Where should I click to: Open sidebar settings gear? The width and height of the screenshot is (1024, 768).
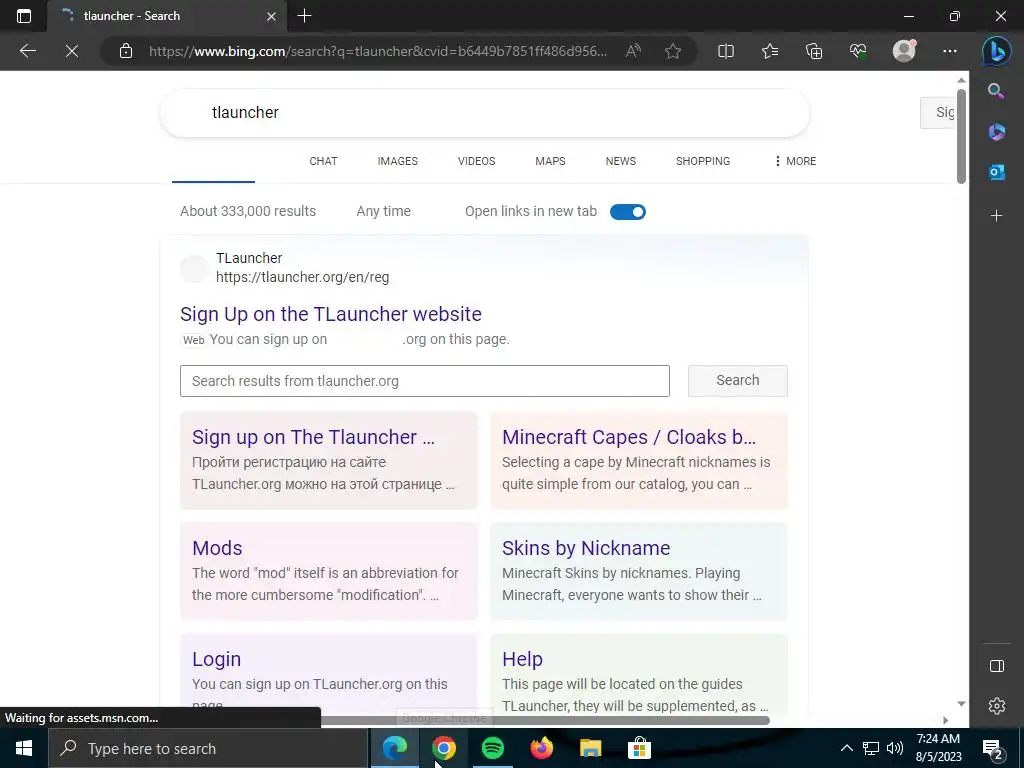coord(997,706)
